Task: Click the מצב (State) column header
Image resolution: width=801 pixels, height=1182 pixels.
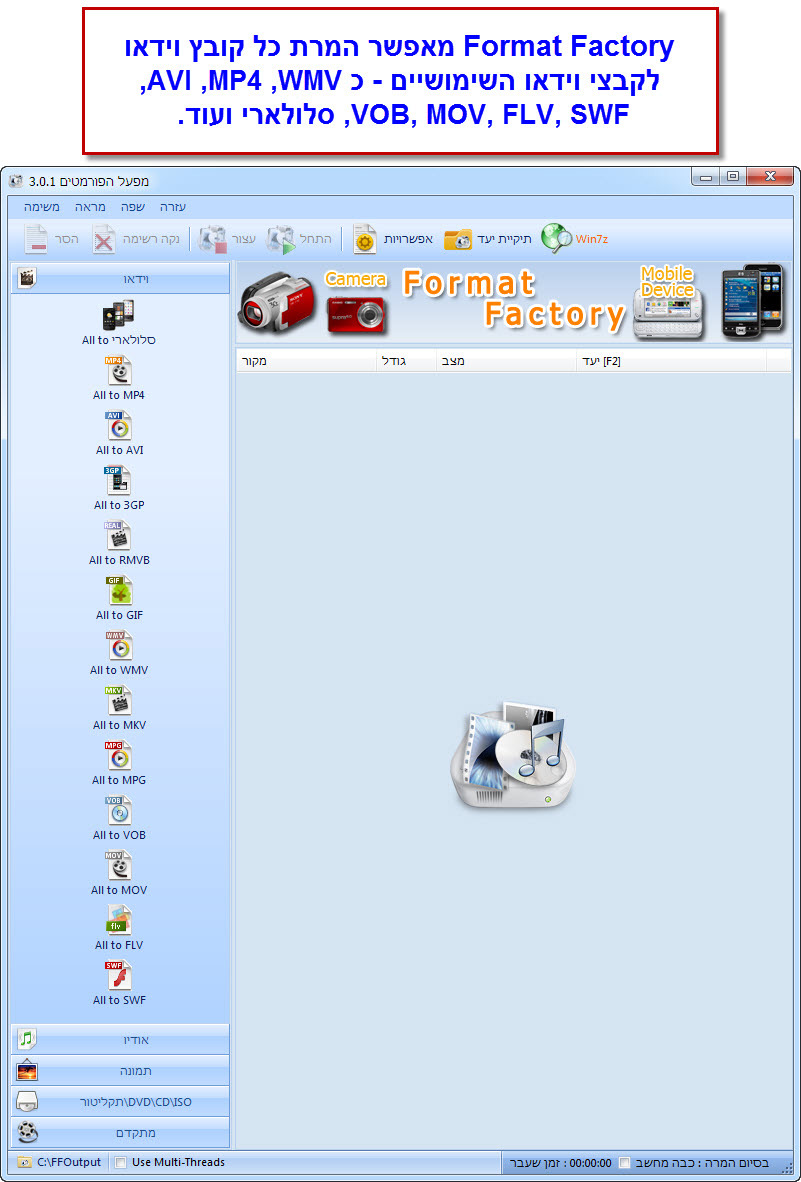Action: pyautogui.click(x=507, y=361)
